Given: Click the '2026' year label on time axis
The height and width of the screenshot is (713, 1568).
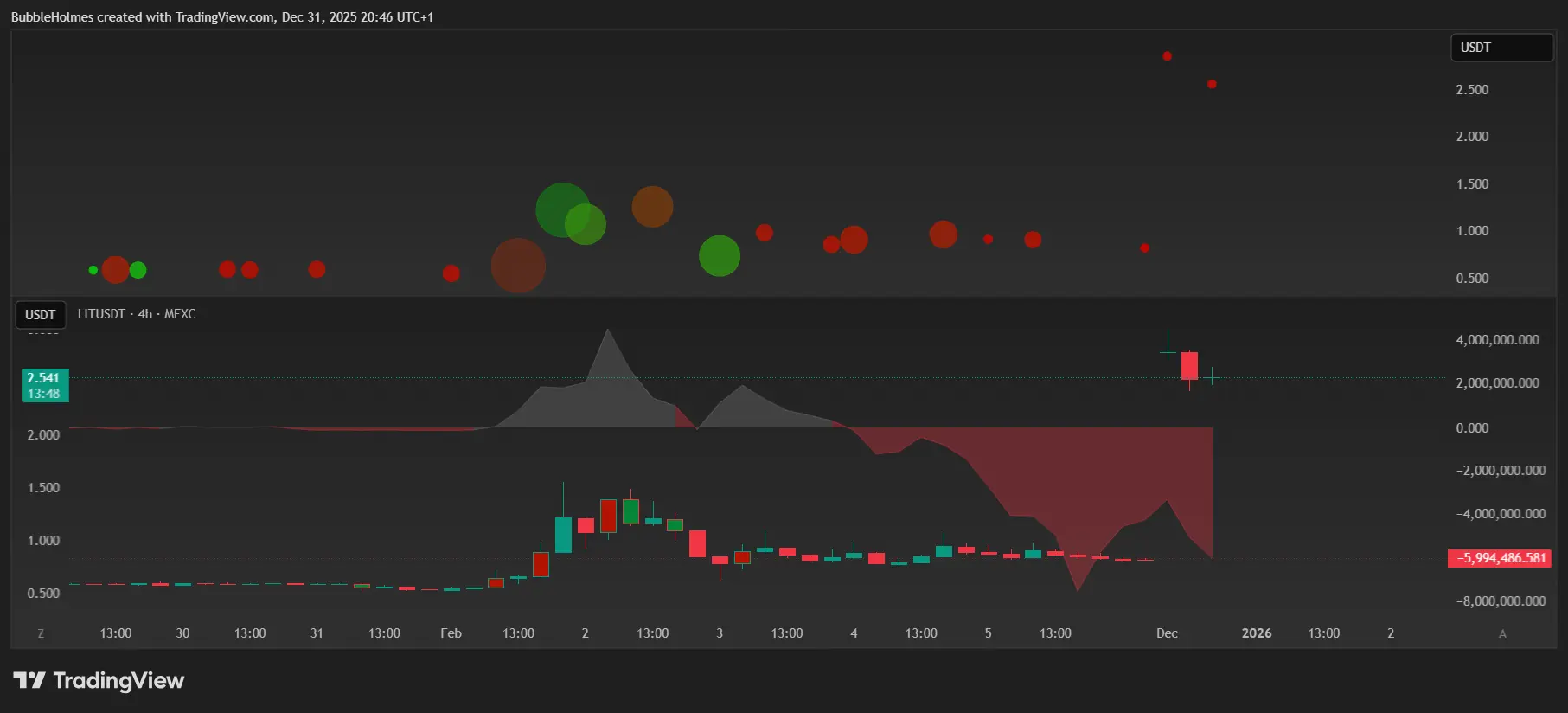Looking at the screenshot, I should pos(1257,633).
